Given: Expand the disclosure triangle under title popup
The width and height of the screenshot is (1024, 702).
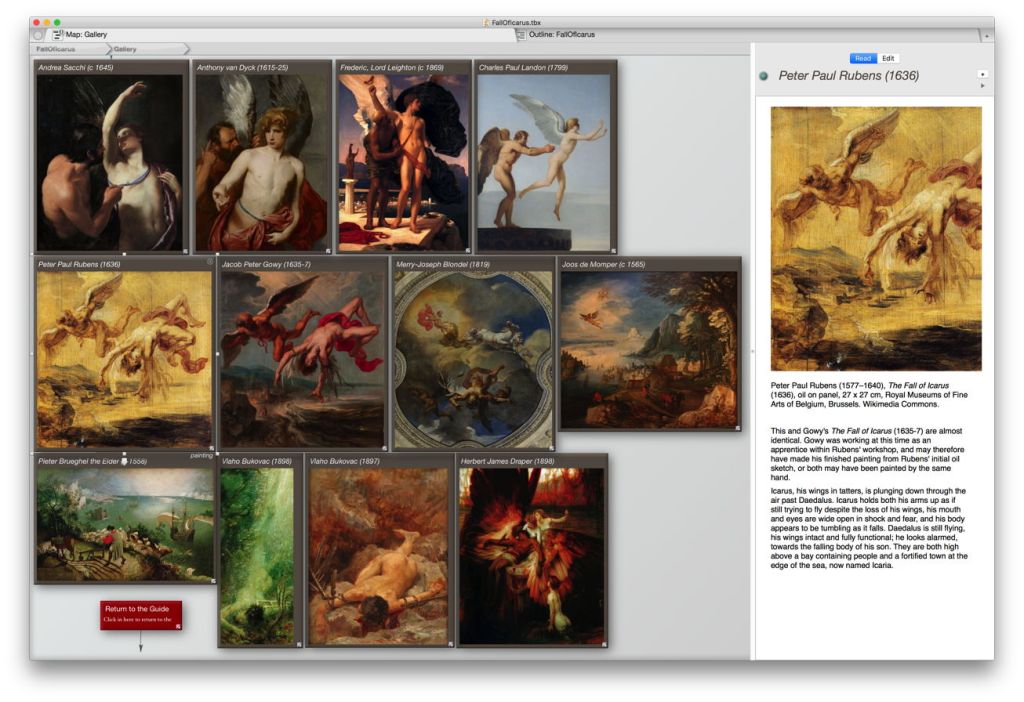Looking at the screenshot, I should pos(982,86).
